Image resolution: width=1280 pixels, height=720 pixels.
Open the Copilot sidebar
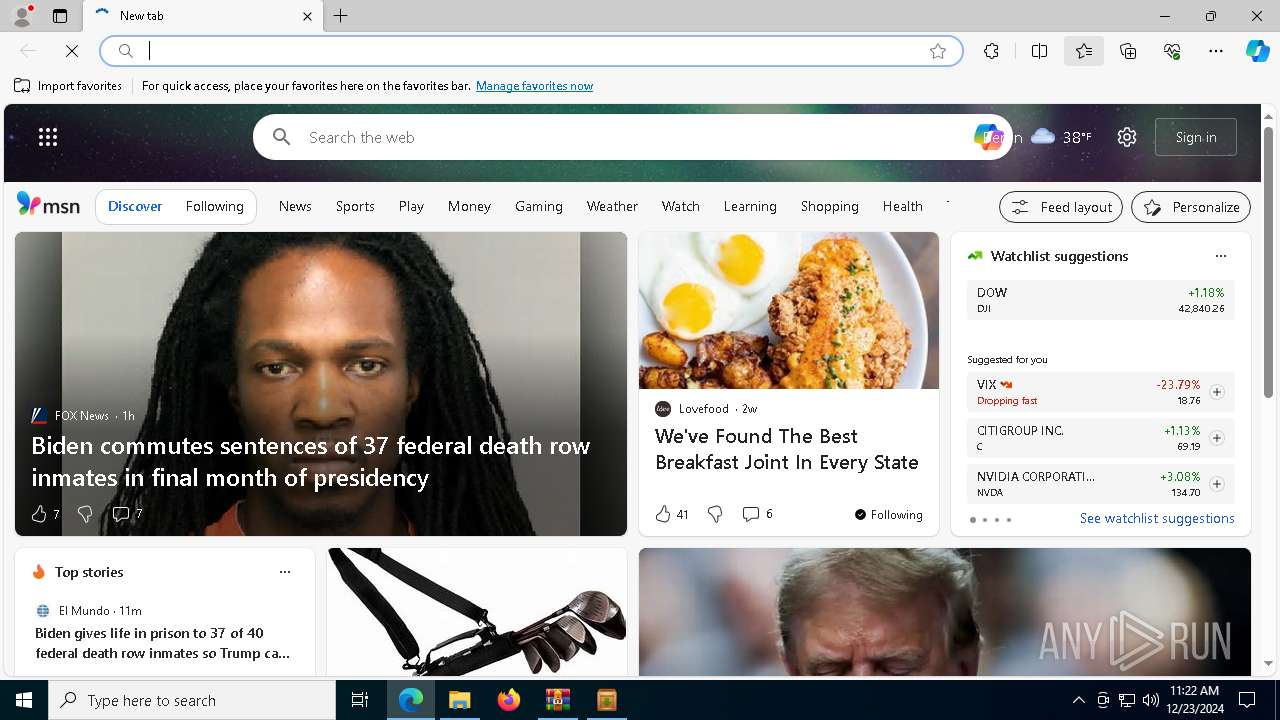tap(1257, 51)
